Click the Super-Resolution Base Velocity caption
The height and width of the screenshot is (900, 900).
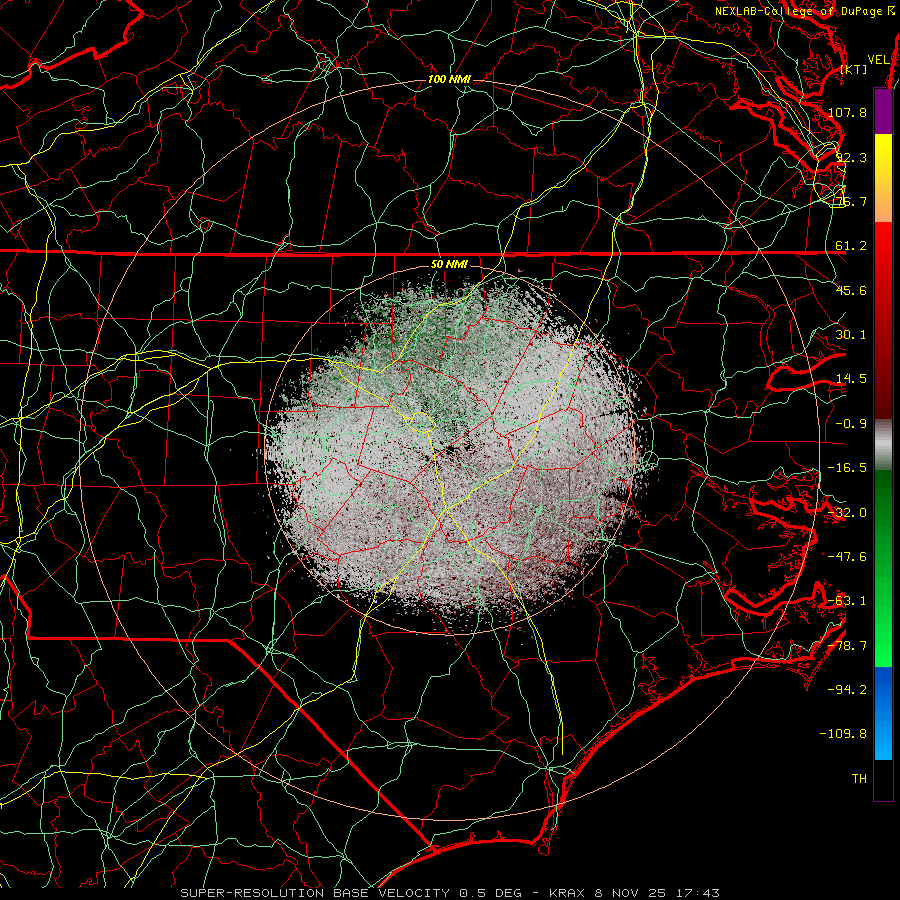coord(449,893)
